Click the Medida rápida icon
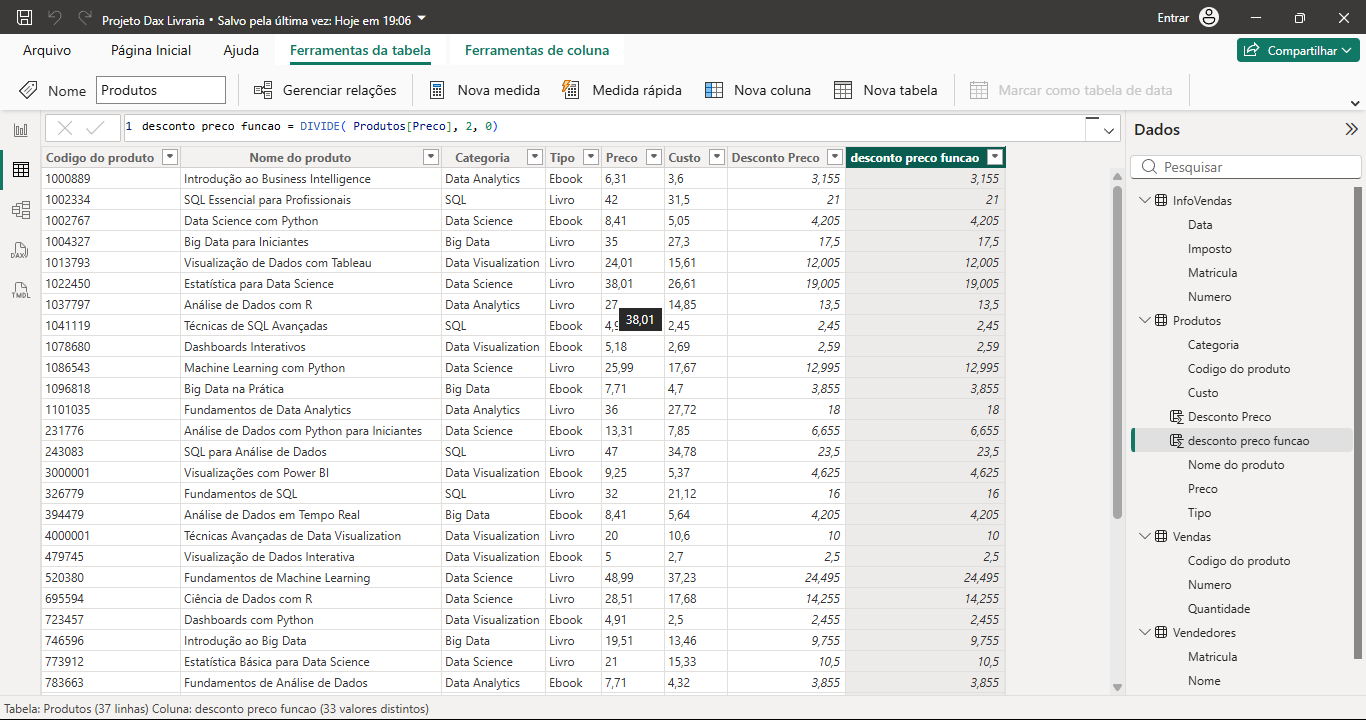1366x720 pixels. [571, 90]
